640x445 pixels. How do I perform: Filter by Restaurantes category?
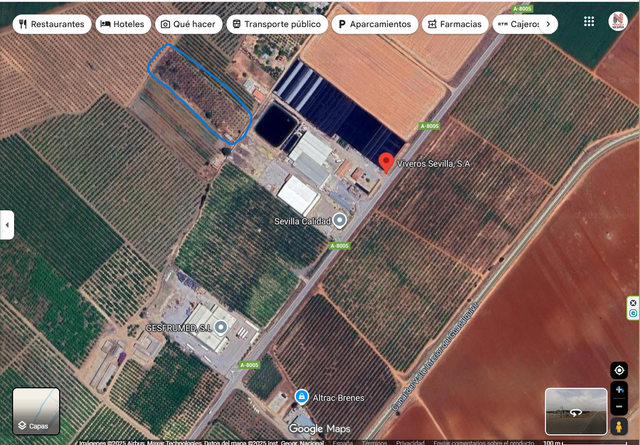[x=51, y=24]
